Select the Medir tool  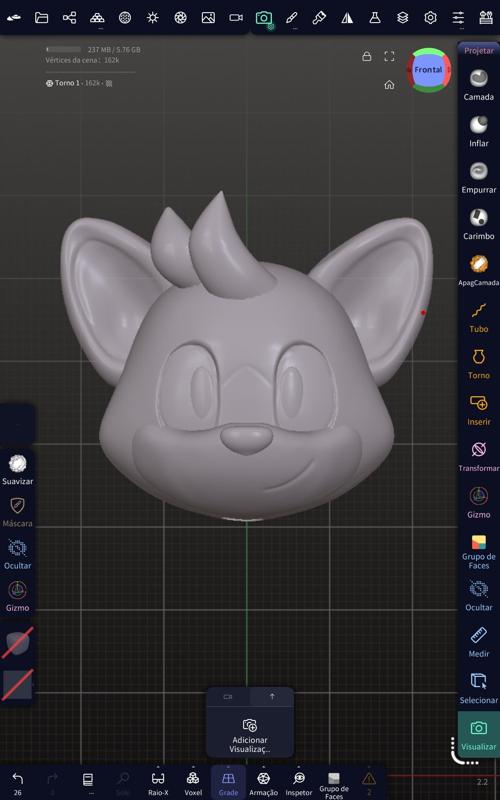(479, 642)
